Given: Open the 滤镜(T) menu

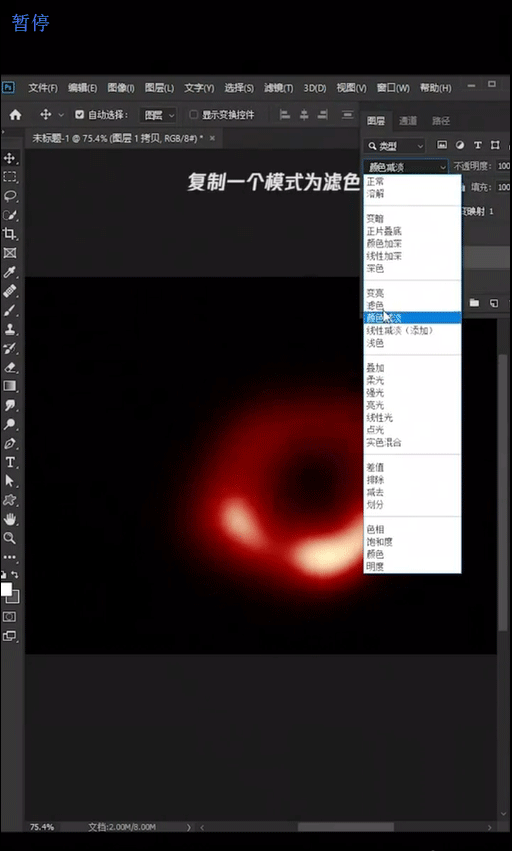Looking at the screenshot, I should (279, 88).
